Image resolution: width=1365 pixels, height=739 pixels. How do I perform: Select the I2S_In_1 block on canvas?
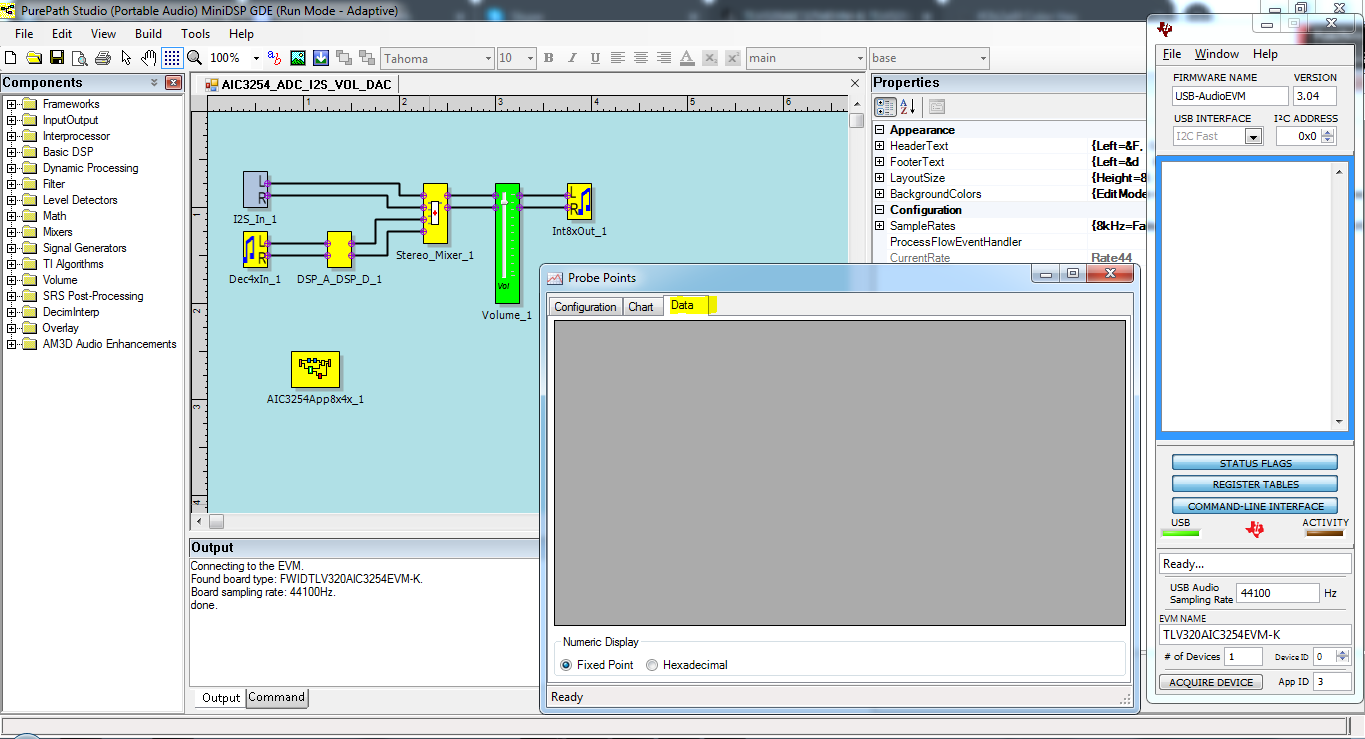coord(256,190)
